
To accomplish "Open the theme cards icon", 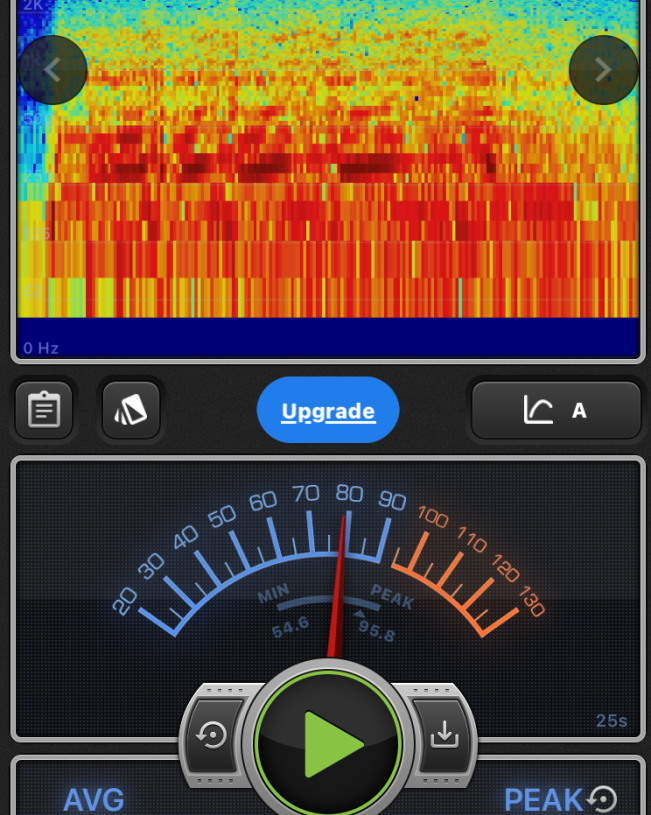I will tap(131, 410).
